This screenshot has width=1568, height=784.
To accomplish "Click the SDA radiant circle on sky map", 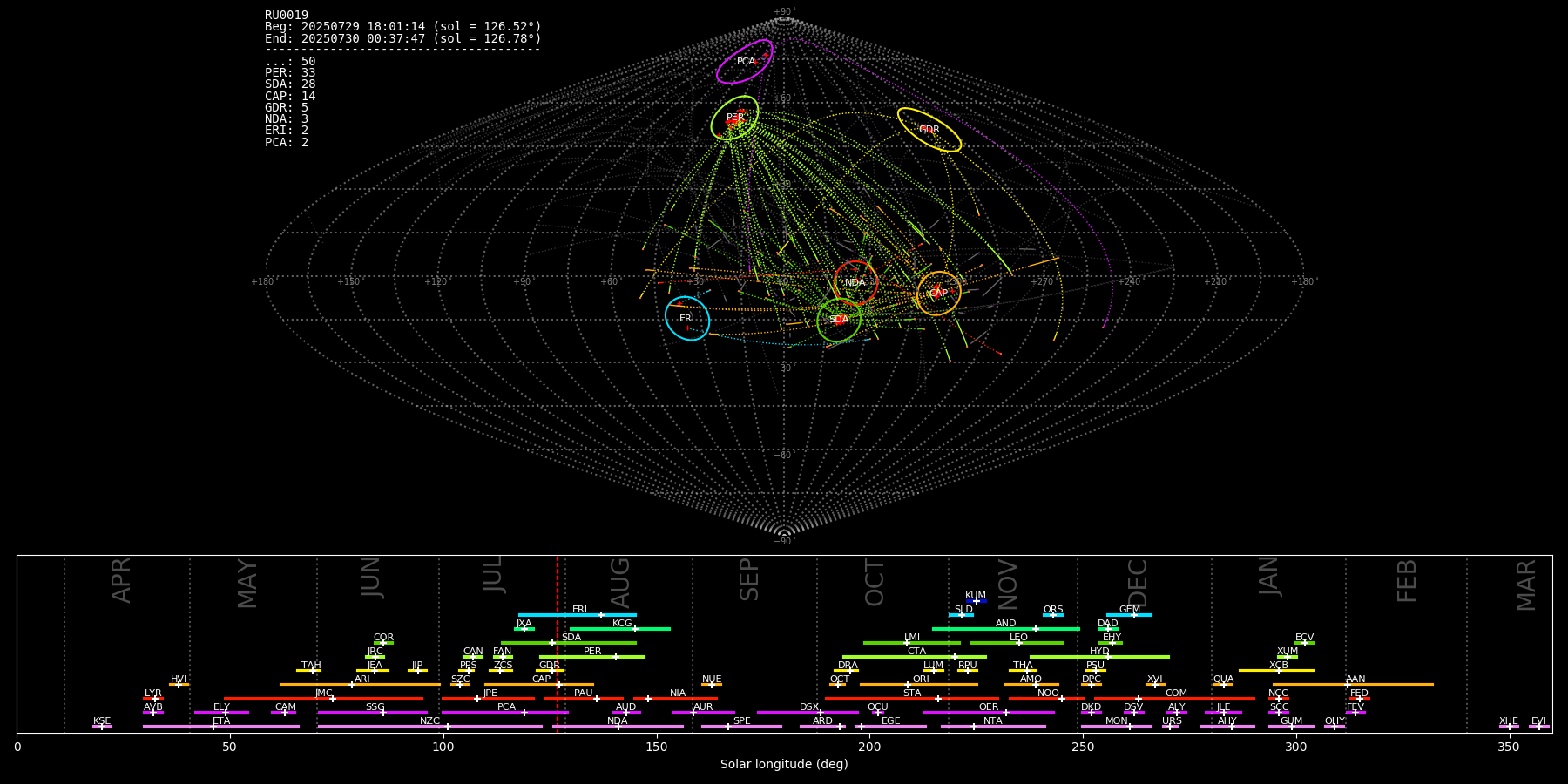I will click(x=839, y=320).
